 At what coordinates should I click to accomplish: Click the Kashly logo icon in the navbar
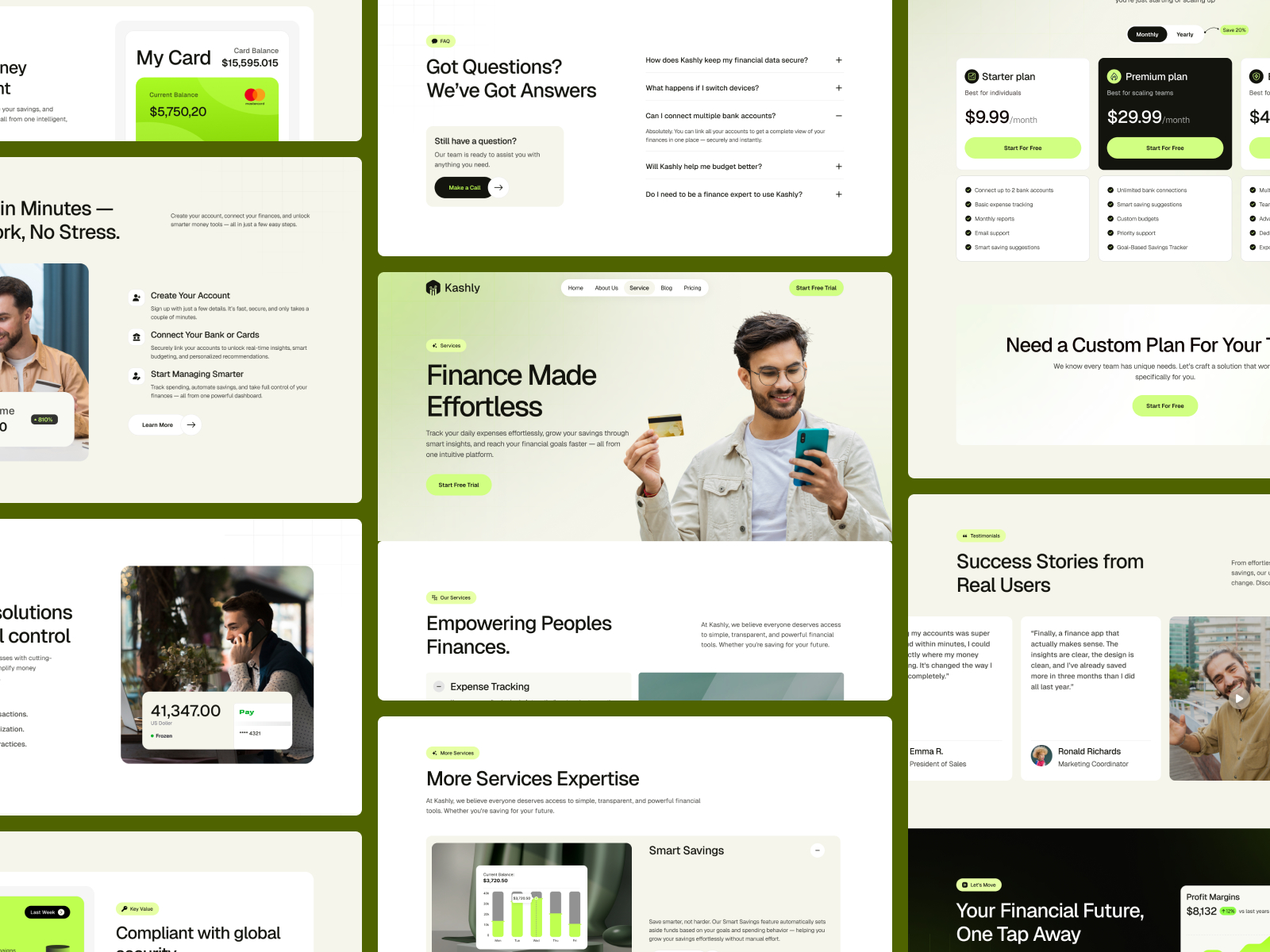pyautogui.click(x=433, y=288)
